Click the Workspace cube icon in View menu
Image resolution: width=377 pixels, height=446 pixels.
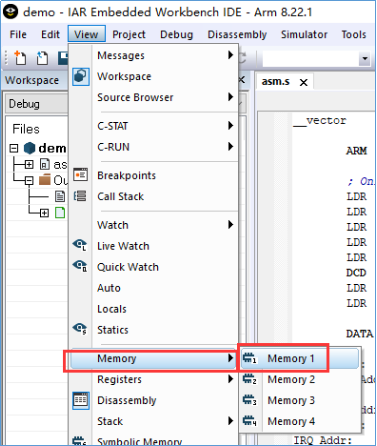(x=81, y=76)
